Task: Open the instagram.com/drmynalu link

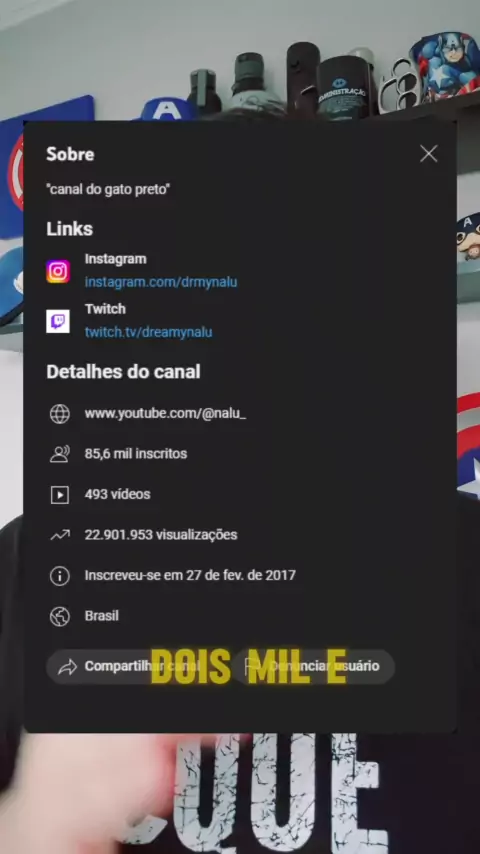Action: click(161, 282)
